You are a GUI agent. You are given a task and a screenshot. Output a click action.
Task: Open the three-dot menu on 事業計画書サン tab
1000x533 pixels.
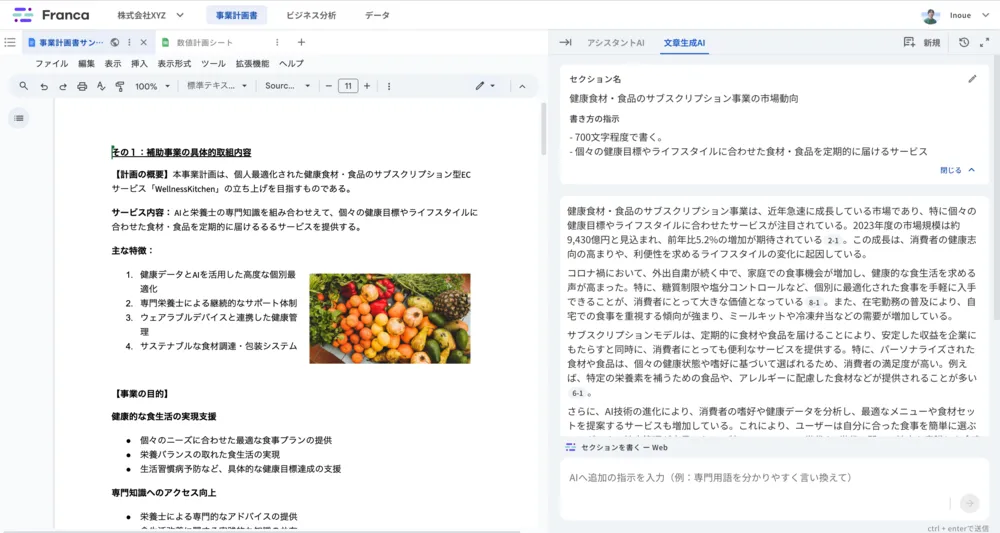pos(129,42)
